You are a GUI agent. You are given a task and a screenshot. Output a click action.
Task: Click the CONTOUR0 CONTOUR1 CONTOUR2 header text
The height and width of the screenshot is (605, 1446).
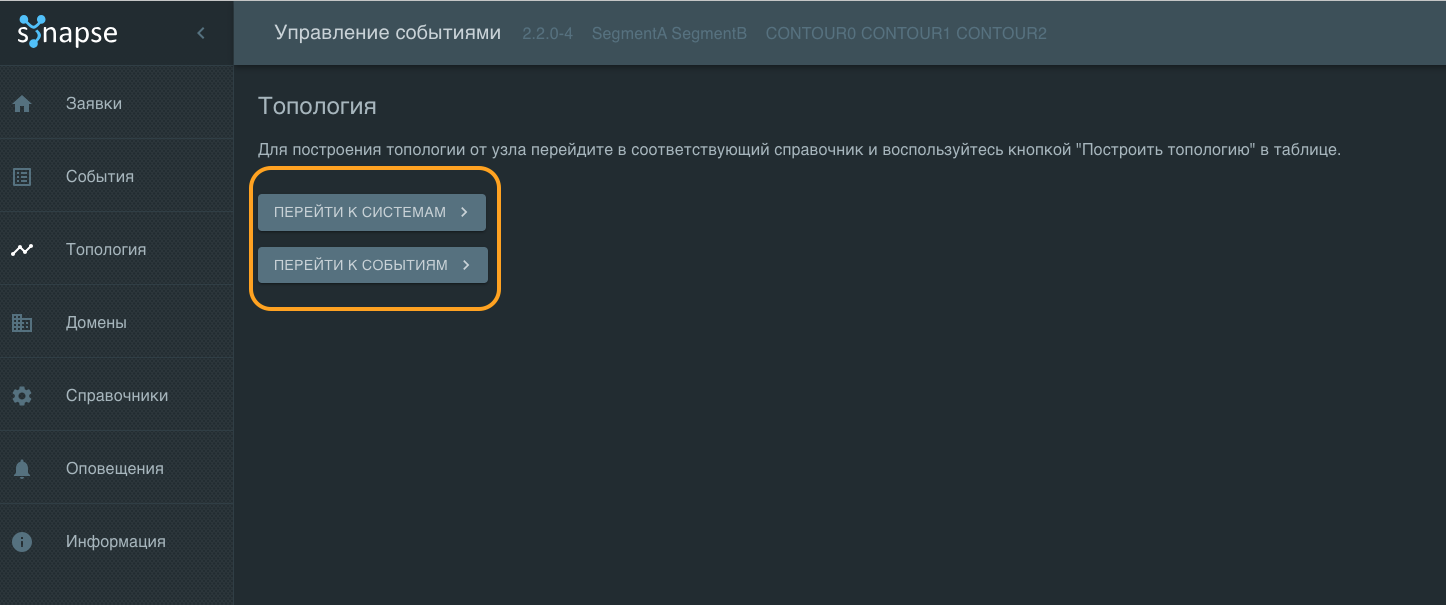pos(906,34)
